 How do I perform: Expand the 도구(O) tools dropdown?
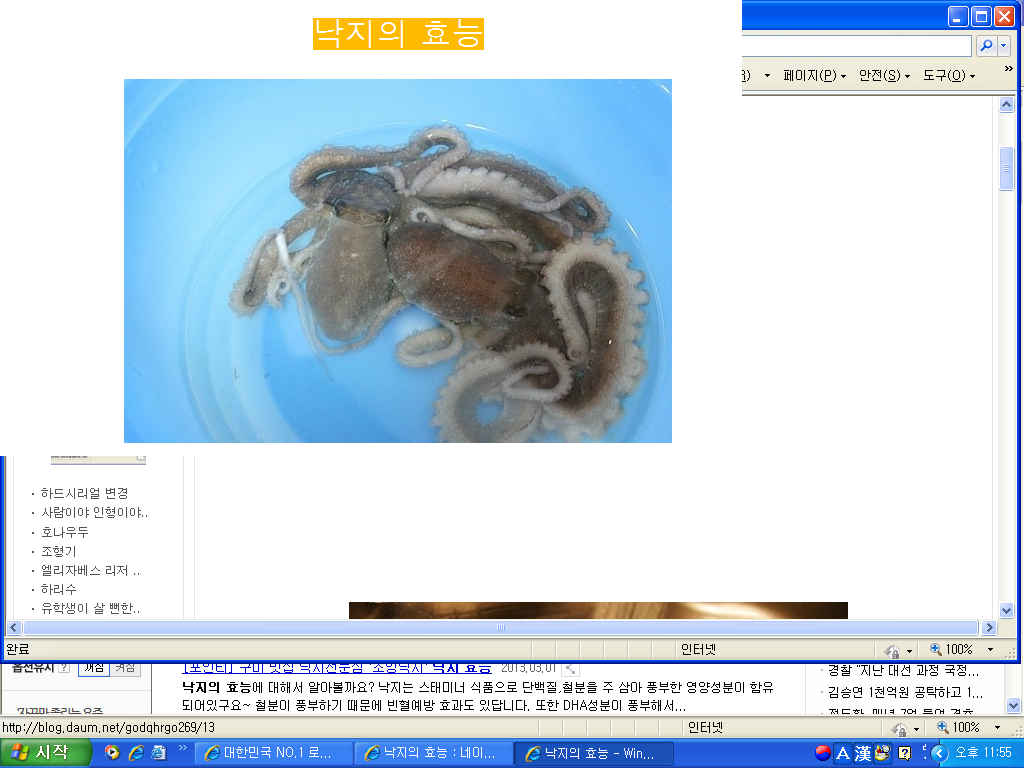coord(948,76)
